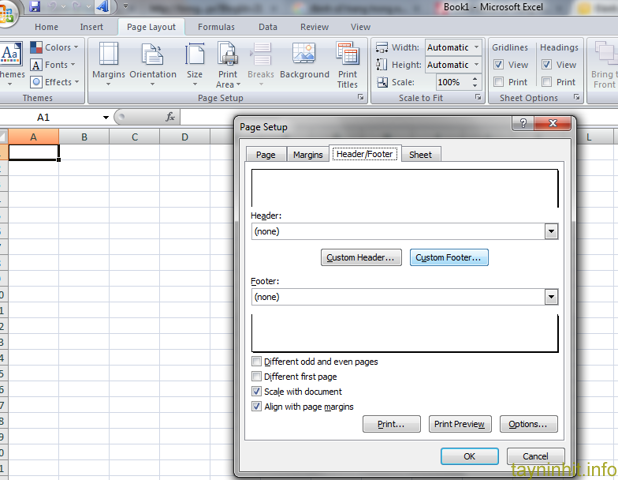Click the insert function fx icon
618x480 pixels.
tap(170, 117)
